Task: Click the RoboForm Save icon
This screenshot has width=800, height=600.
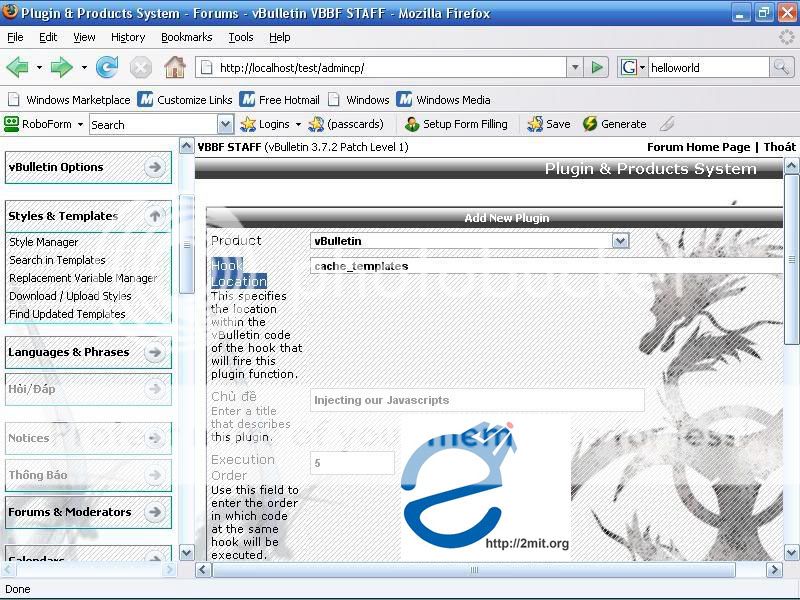Action: click(548, 124)
